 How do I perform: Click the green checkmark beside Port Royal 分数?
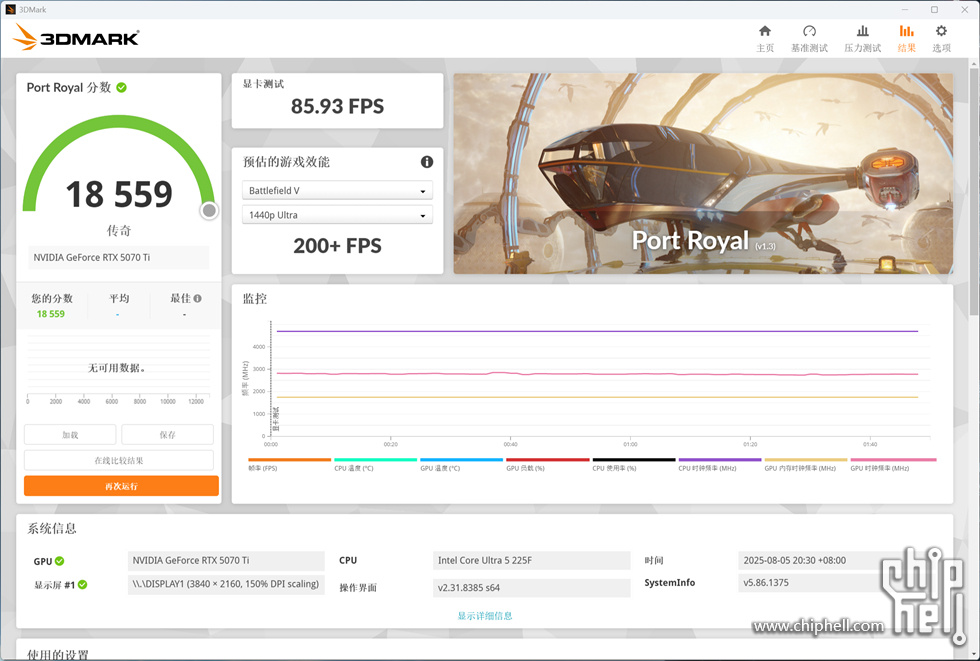121,87
